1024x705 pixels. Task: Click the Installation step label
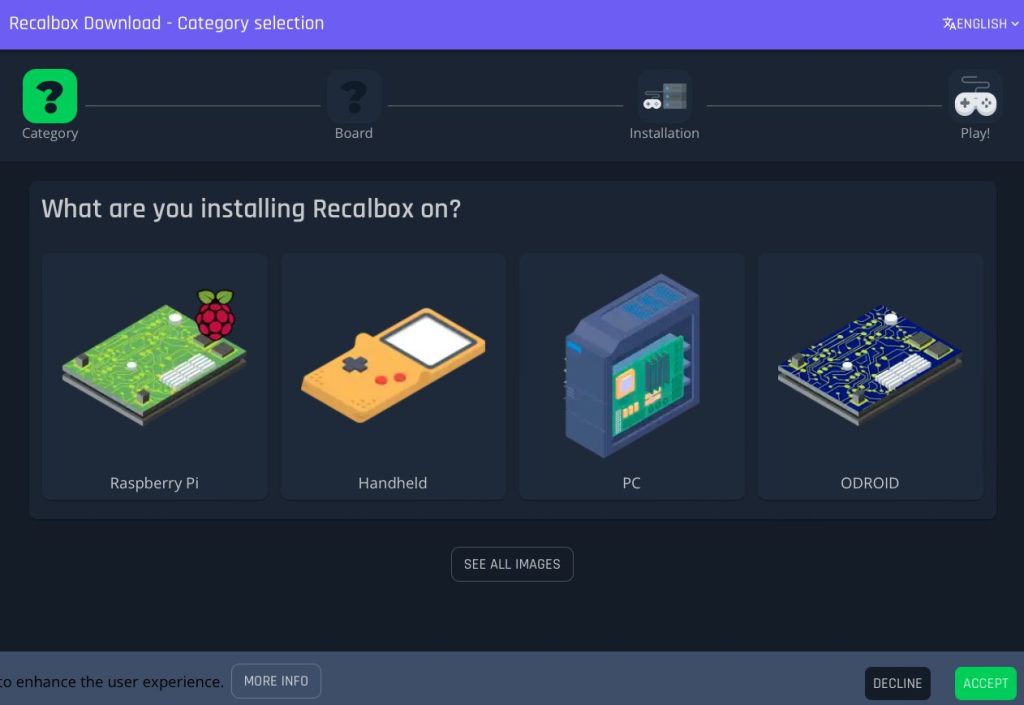[664, 133]
